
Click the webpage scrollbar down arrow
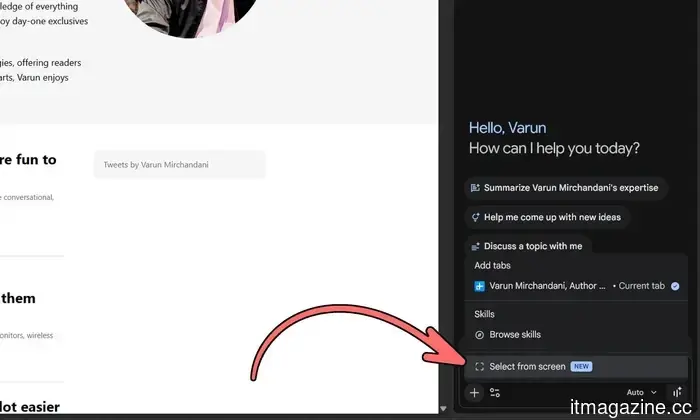pos(443,408)
